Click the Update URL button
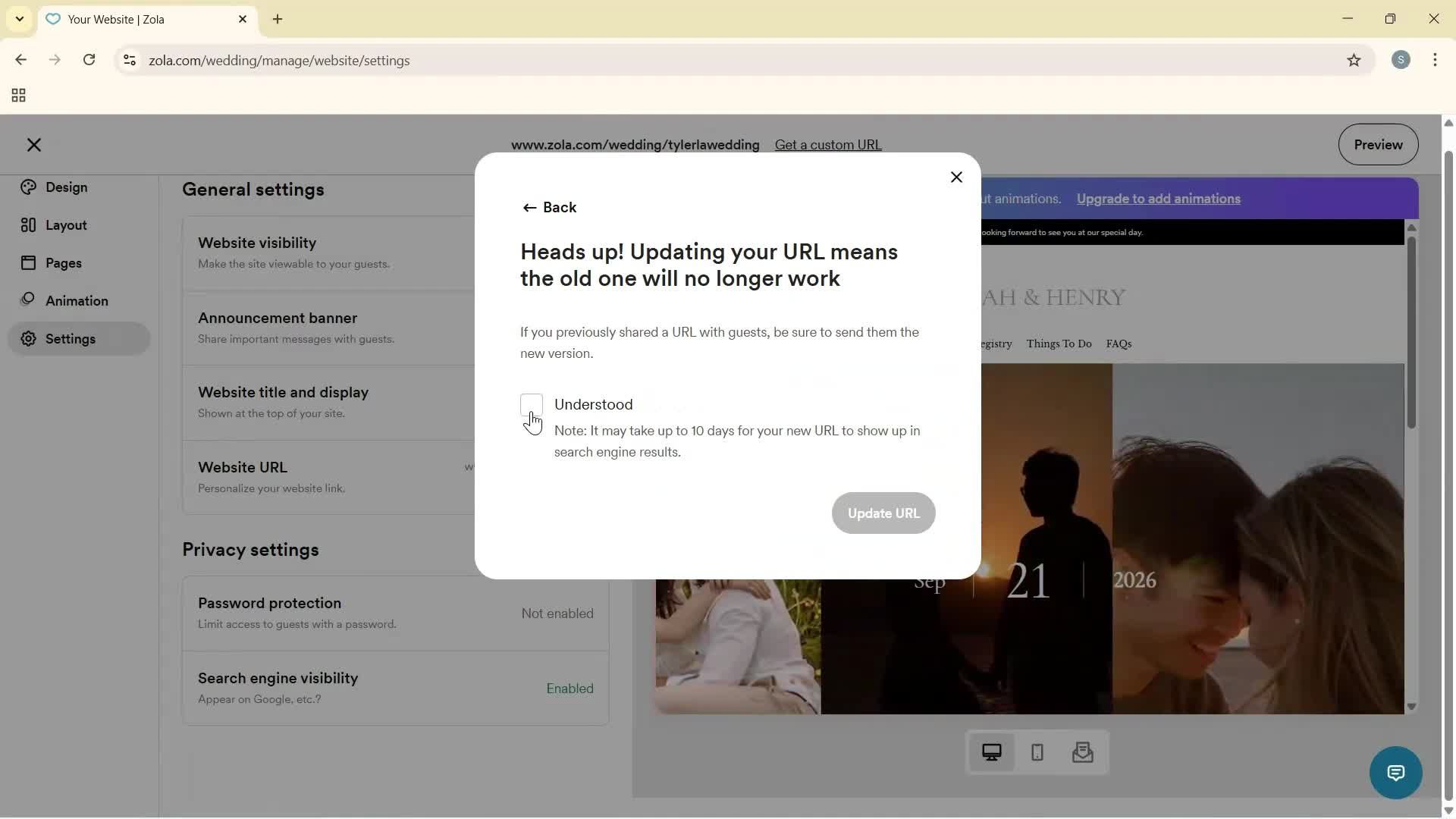Image resolution: width=1456 pixels, height=819 pixels. [x=883, y=513]
